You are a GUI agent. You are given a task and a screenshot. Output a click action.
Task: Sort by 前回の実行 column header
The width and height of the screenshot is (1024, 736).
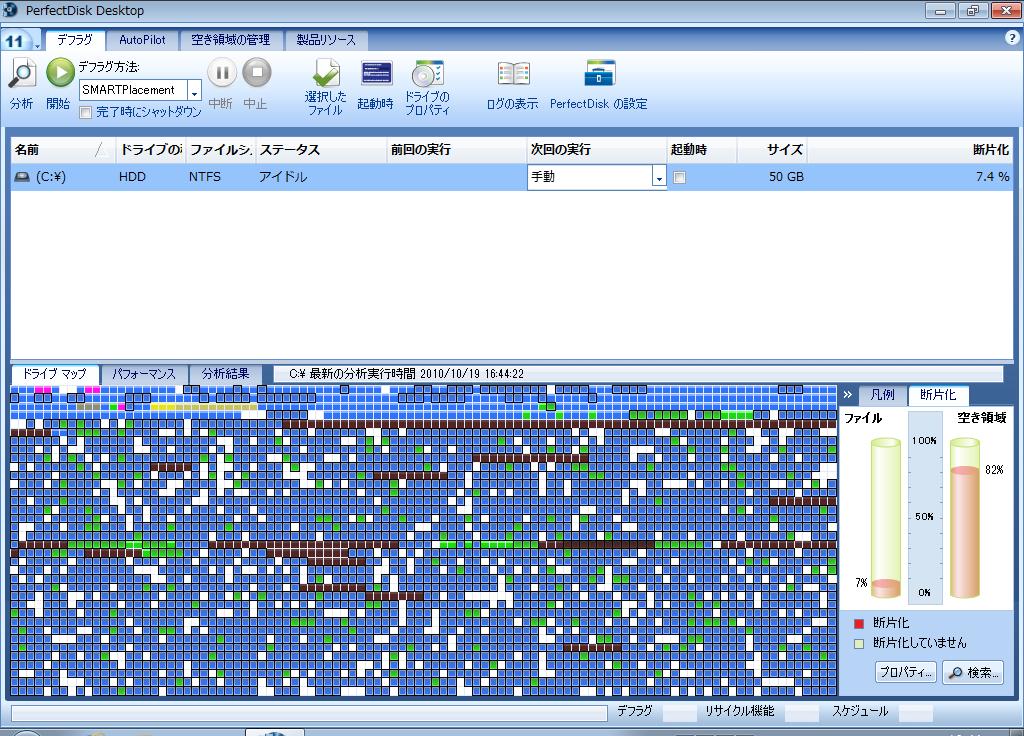[x=456, y=150]
